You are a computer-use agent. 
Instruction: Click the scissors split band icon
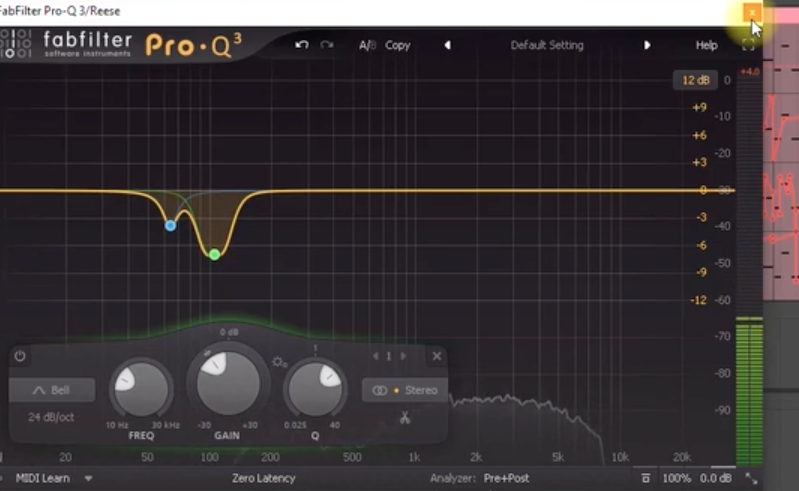pyautogui.click(x=404, y=418)
